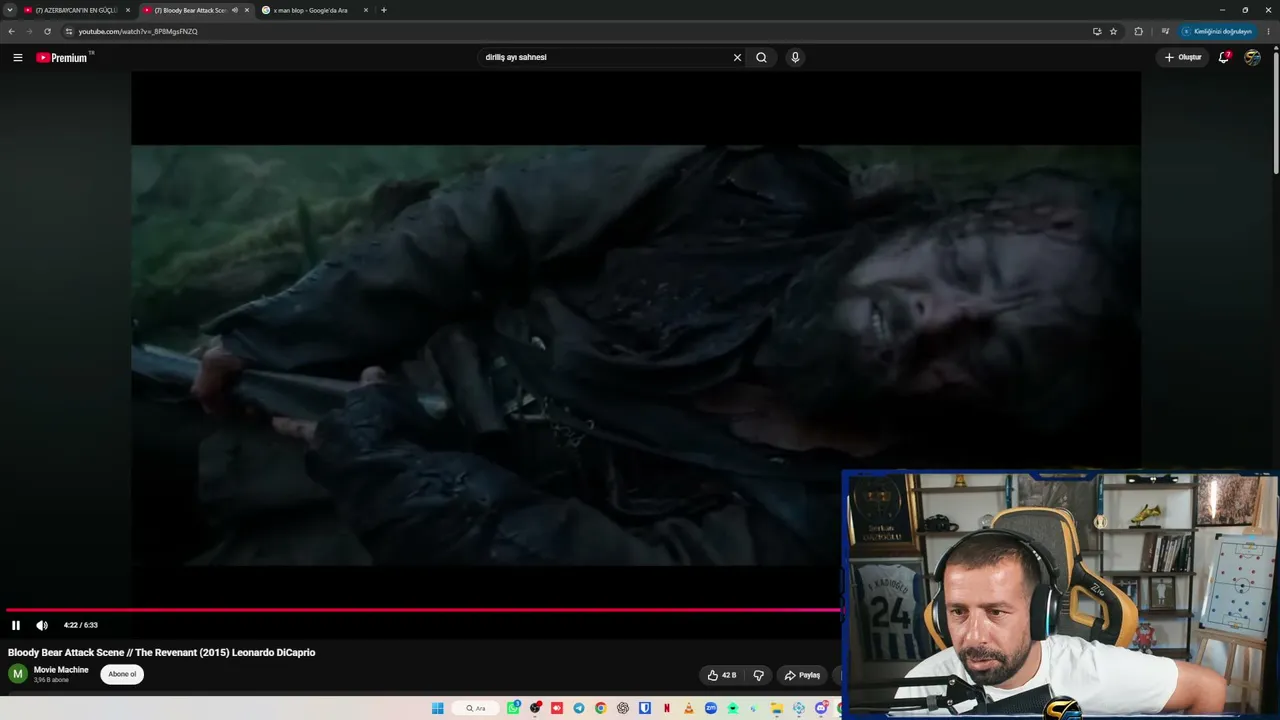
Task: Open a new browser tab
Action: [384, 10]
